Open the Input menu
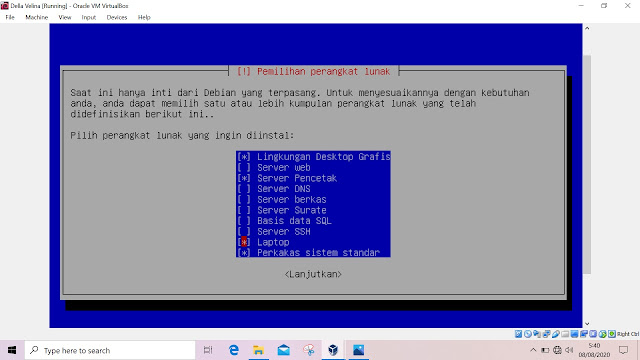 [x=89, y=17]
